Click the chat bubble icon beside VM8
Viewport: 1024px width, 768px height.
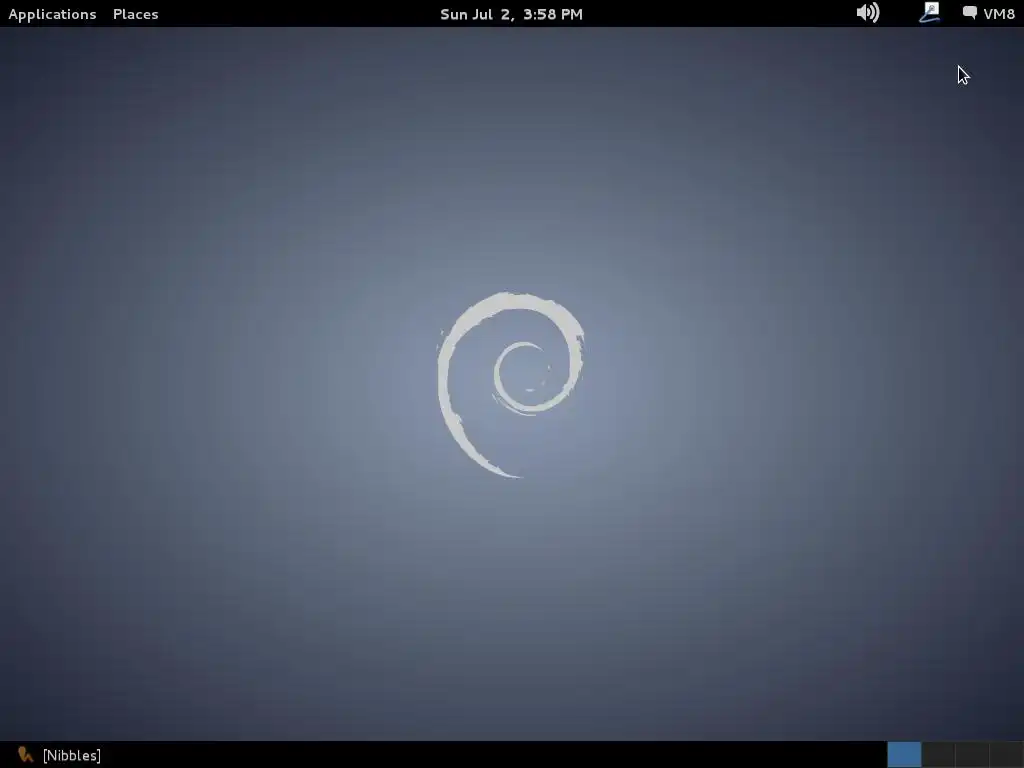[x=970, y=12]
